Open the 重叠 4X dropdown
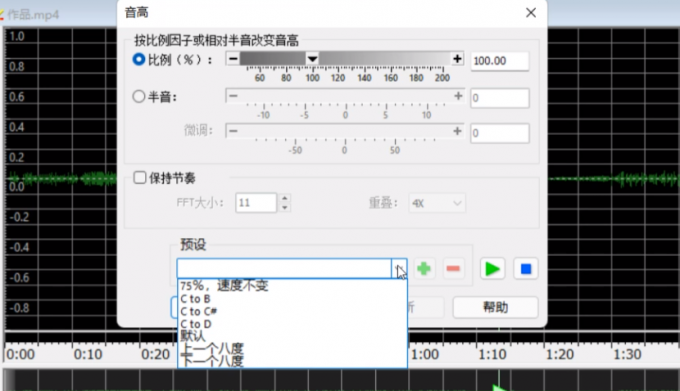This screenshot has height=391, width=680. [x=437, y=203]
